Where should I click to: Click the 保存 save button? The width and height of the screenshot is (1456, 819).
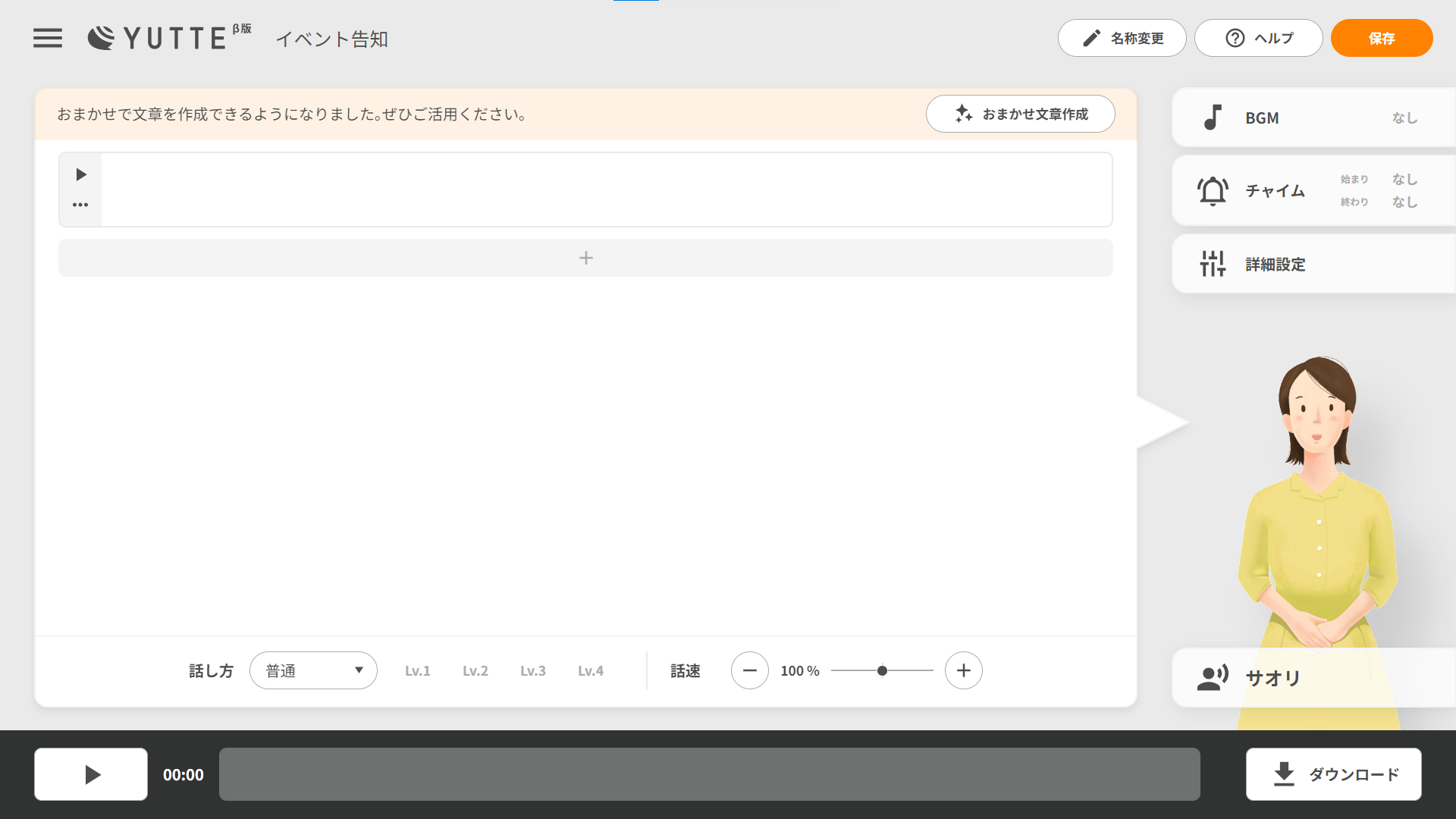coord(1381,38)
